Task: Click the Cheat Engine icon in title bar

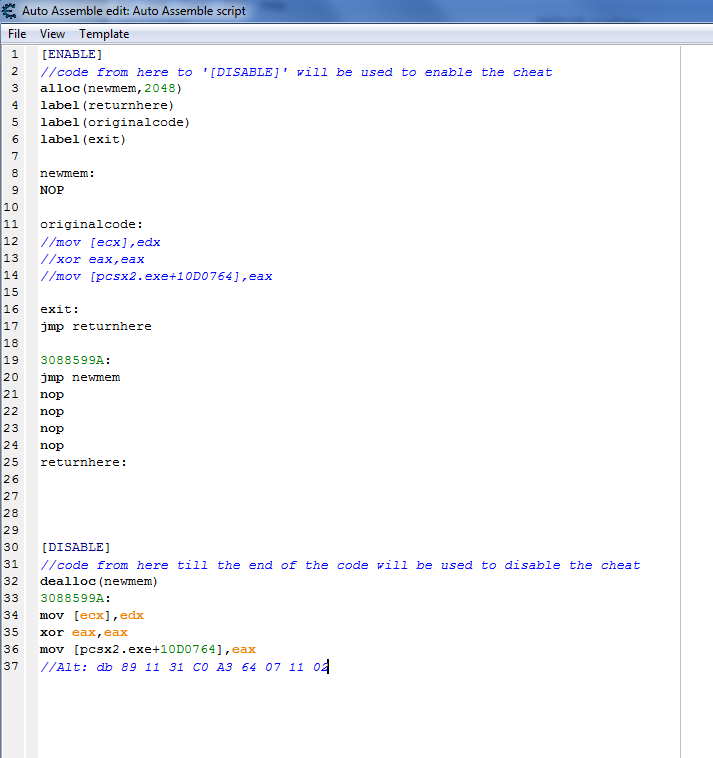Action: tap(10, 11)
